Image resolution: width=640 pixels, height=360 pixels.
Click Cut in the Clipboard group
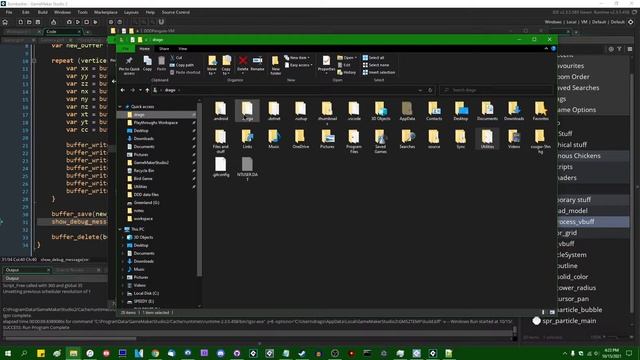(176, 58)
